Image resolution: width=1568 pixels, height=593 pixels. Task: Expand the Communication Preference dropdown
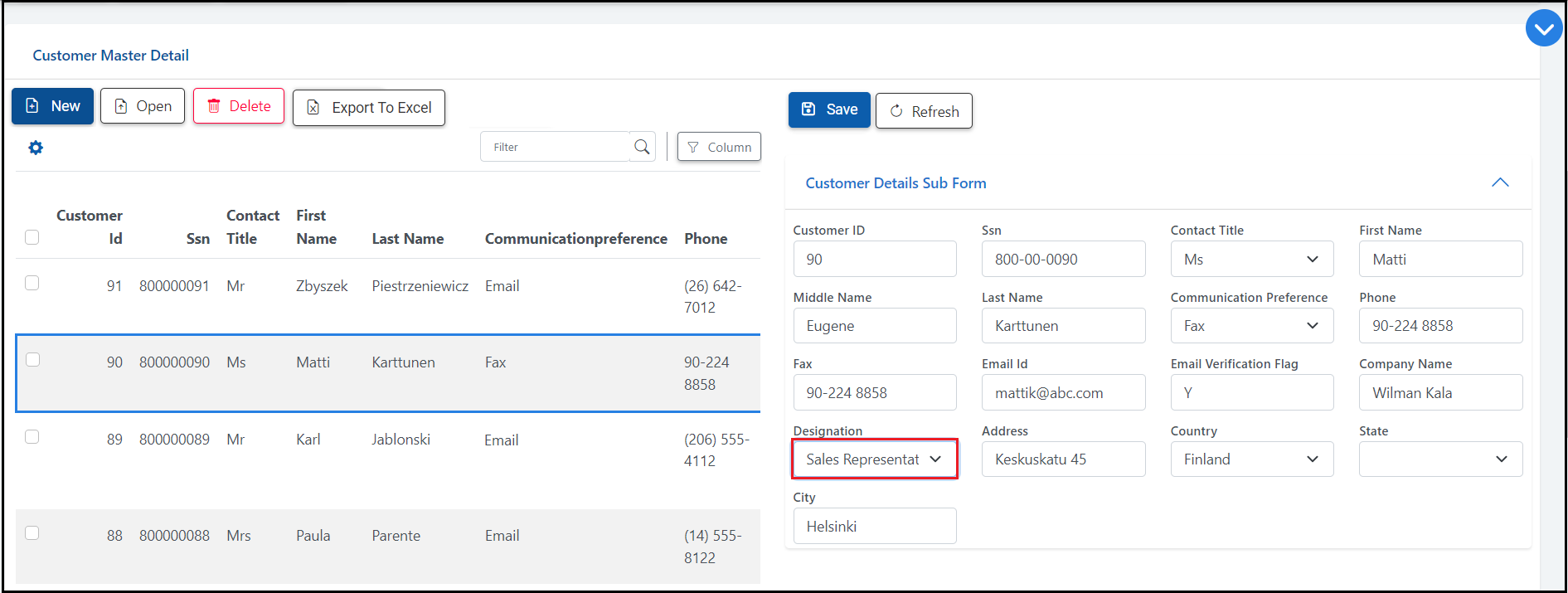pyautogui.click(x=1251, y=326)
